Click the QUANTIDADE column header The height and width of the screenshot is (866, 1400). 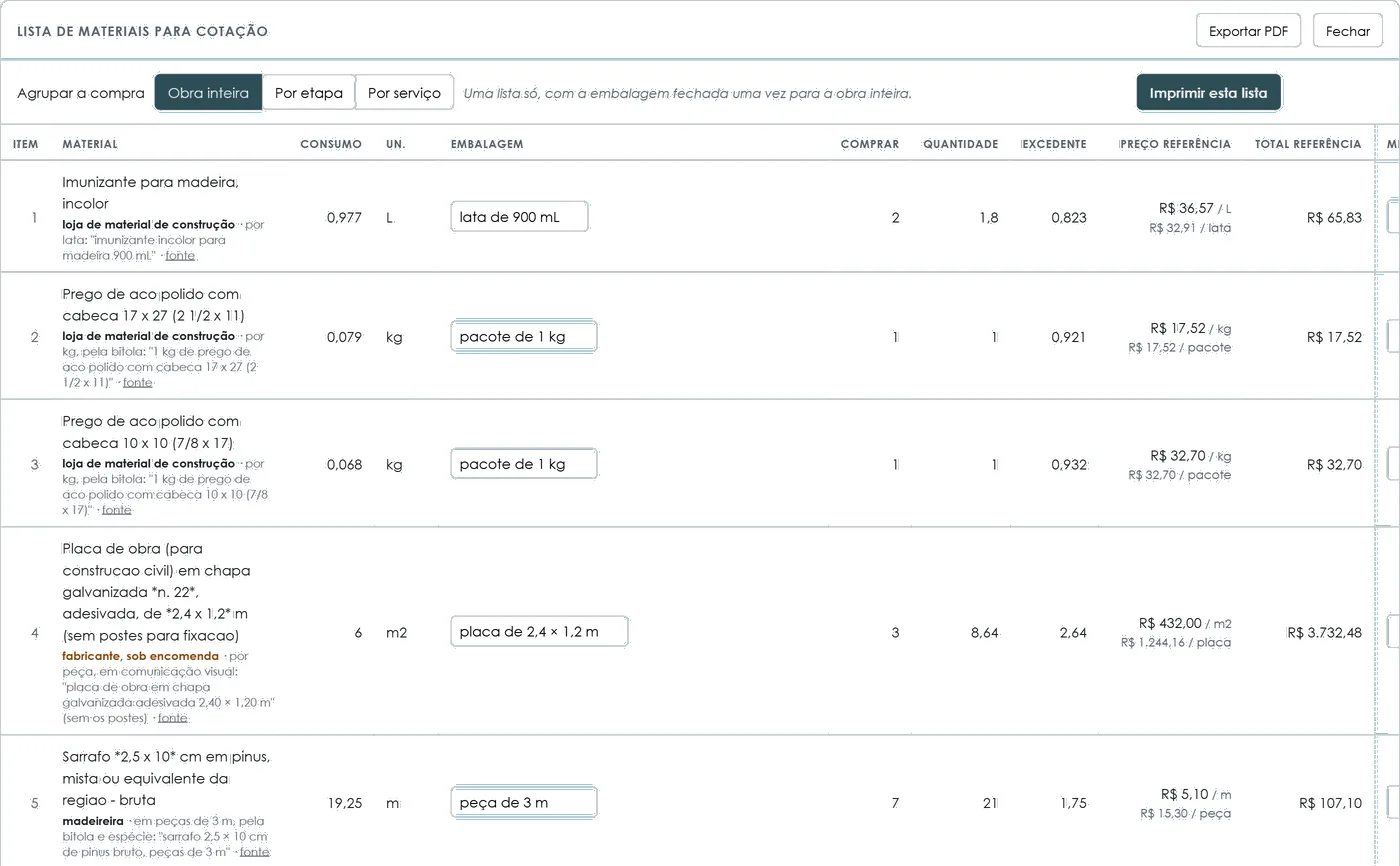[960, 144]
